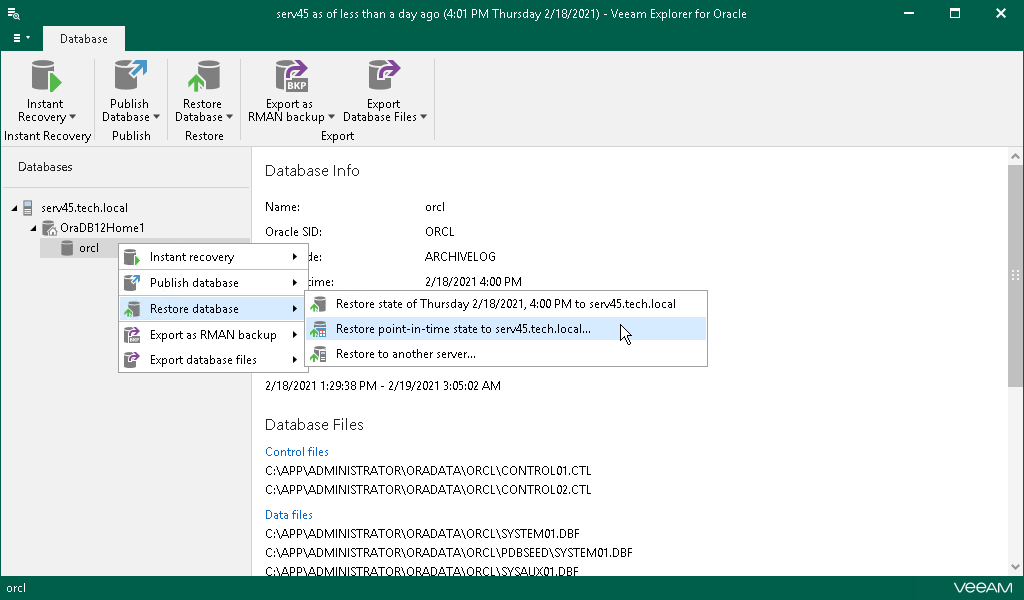This screenshot has width=1024, height=600.
Task: Expand the Export database files submenu arrow
Action: point(295,360)
